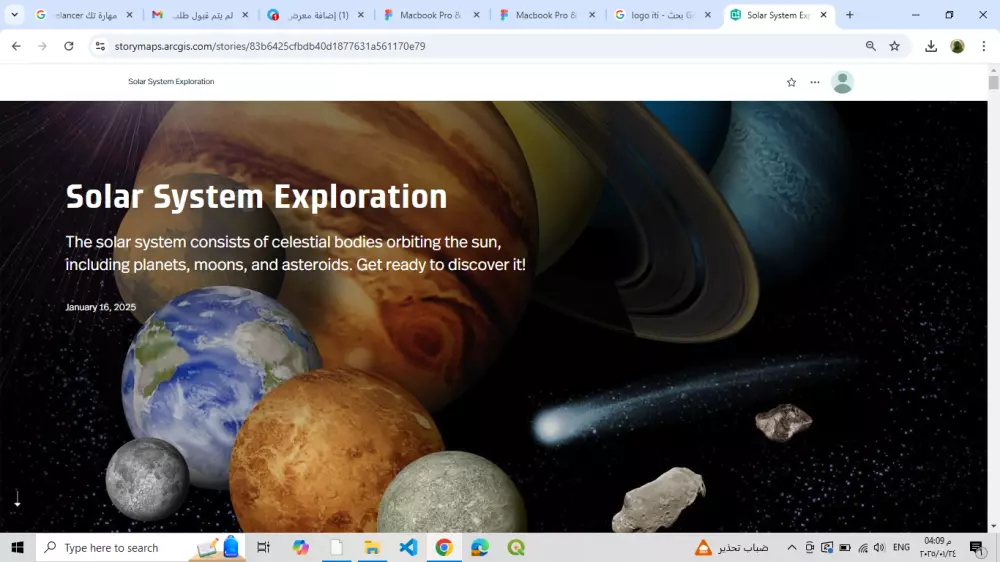This screenshot has height=562, width=1000.
Task: Open the blank document app on taskbar
Action: [336, 547]
